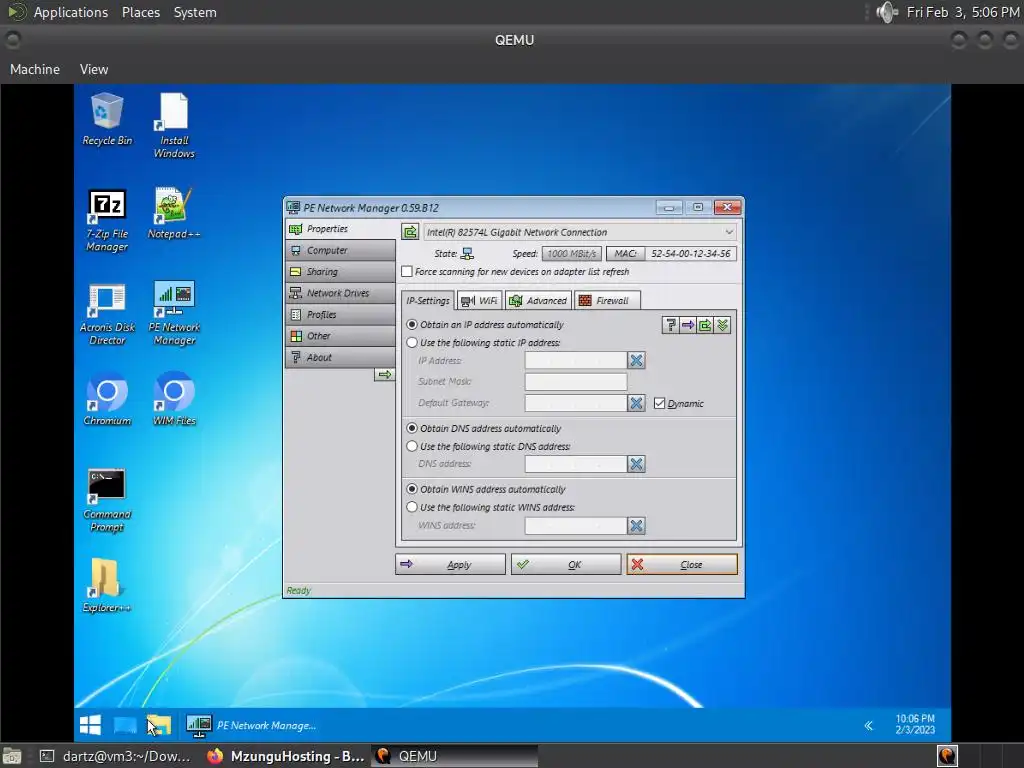Viewport: 1024px width, 768px height.
Task: Select Obtain an IP address automatically
Action: [411, 324]
